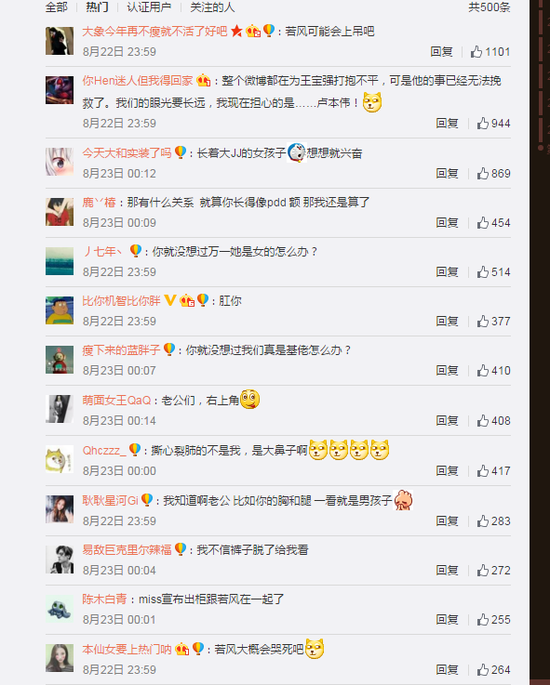Select the 全部 comments tab
Screen dimensions: 550x685
point(56,7)
